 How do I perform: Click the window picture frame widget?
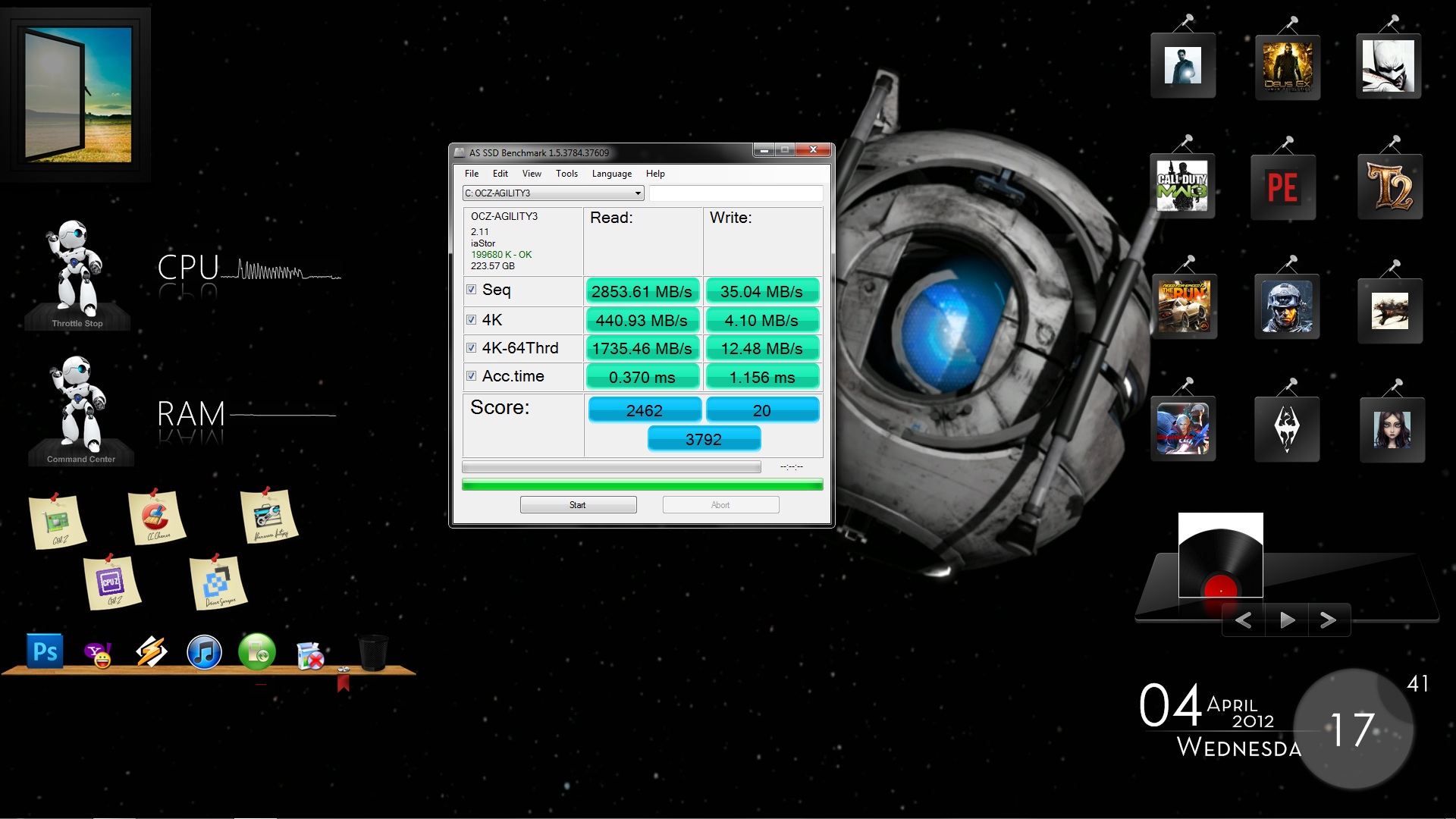[x=76, y=96]
